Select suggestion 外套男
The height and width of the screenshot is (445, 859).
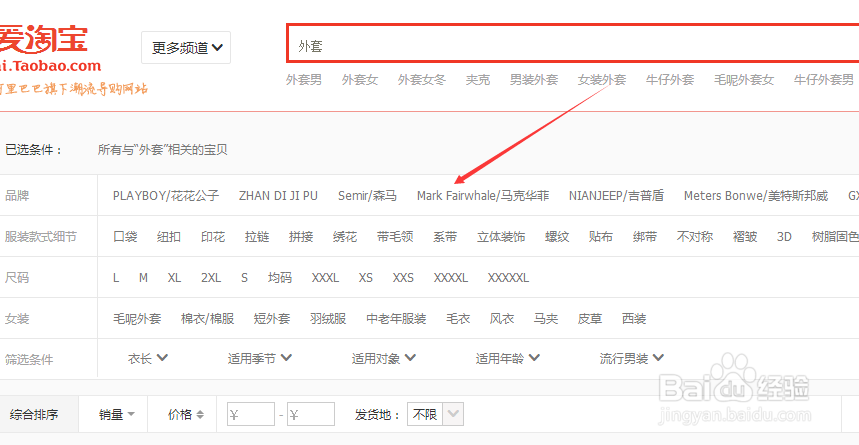click(303, 80)
